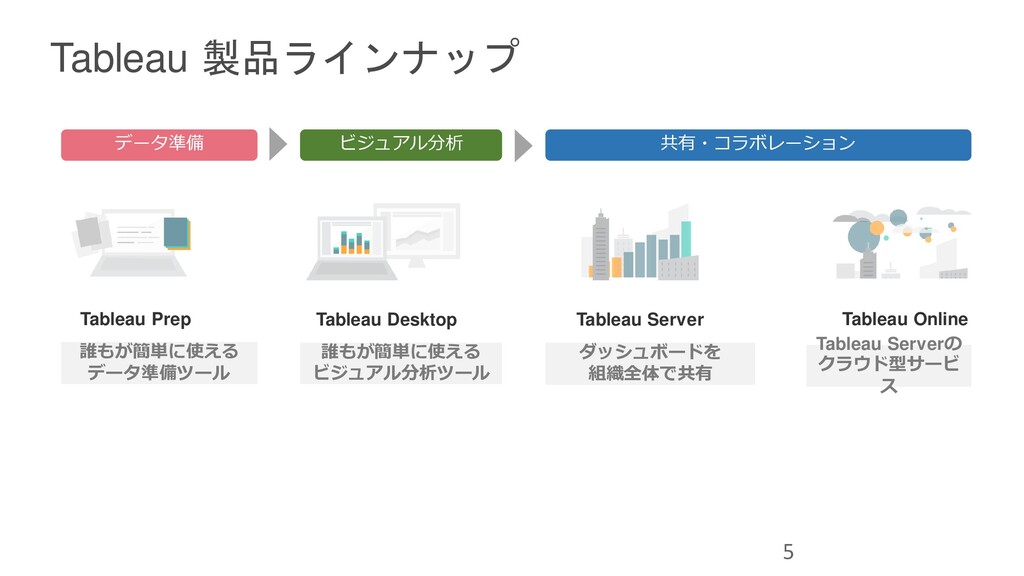Click the slide title Tableau 製品ラインナップ
Viewport: 1024px width, 576px height.
pos(285,57)
